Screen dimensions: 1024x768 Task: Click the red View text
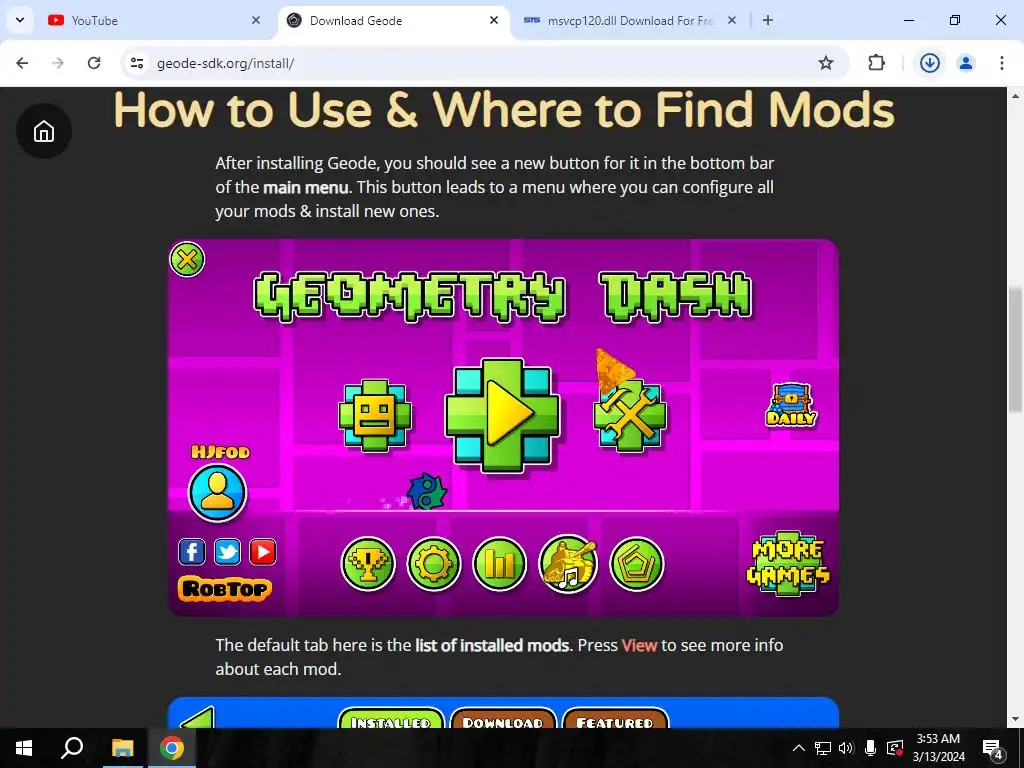[639, 645]
